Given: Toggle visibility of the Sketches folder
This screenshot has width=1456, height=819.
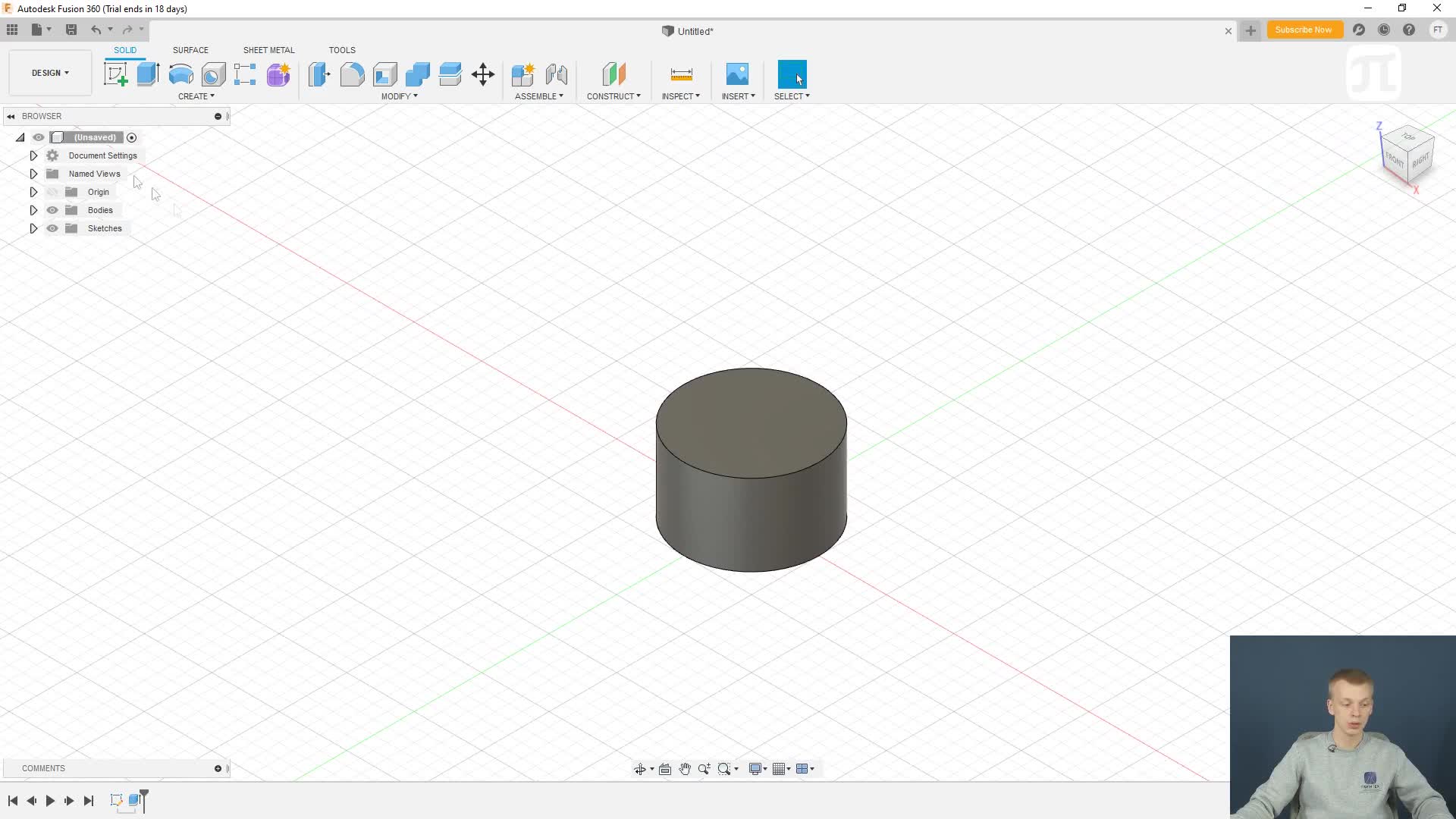Looking at the screenshot, I should pos(52,228).
